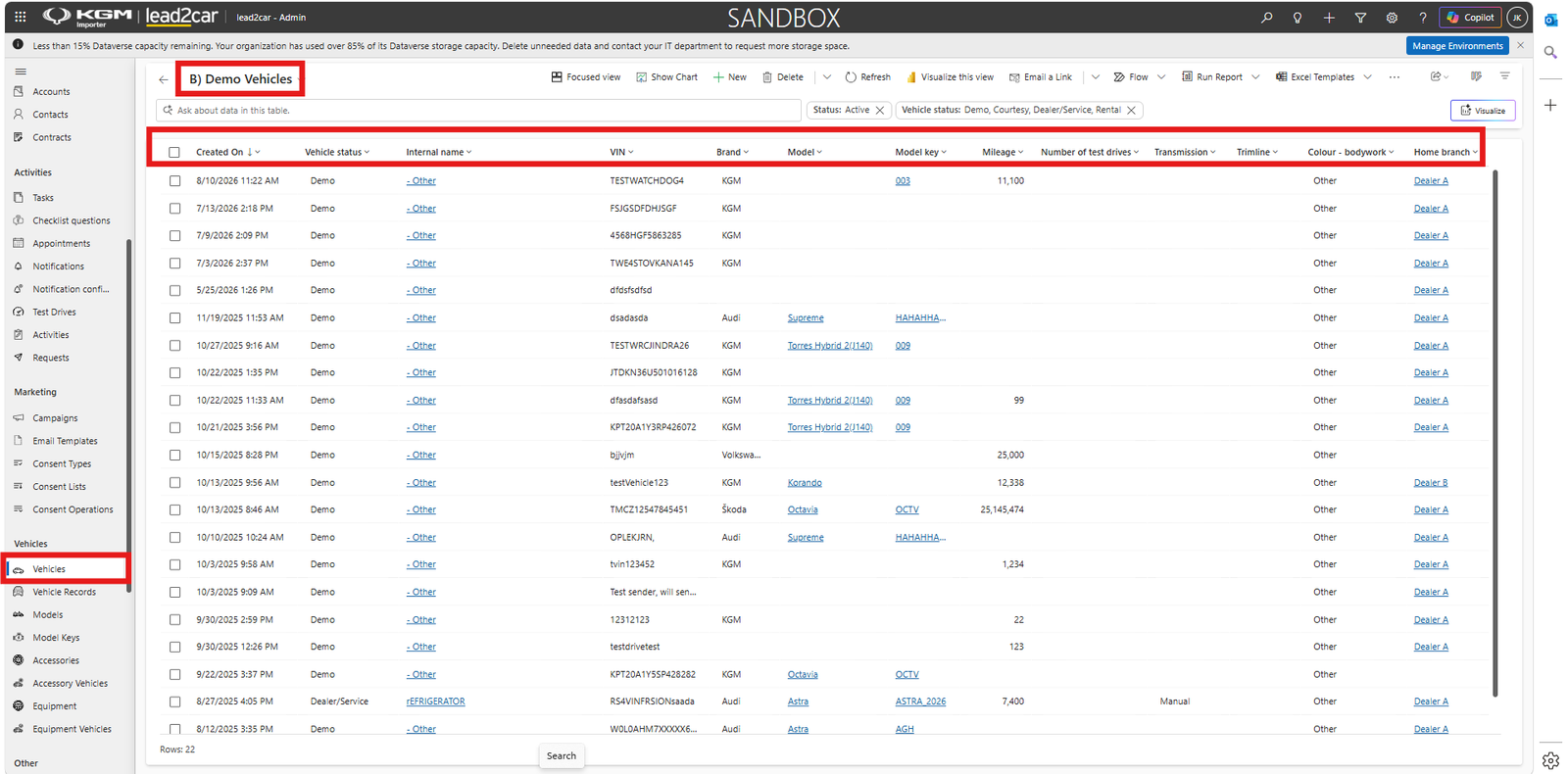1568x774 pixels.
Task: Expand Run Report dropdown arrow
Action: coord(1255,76)
